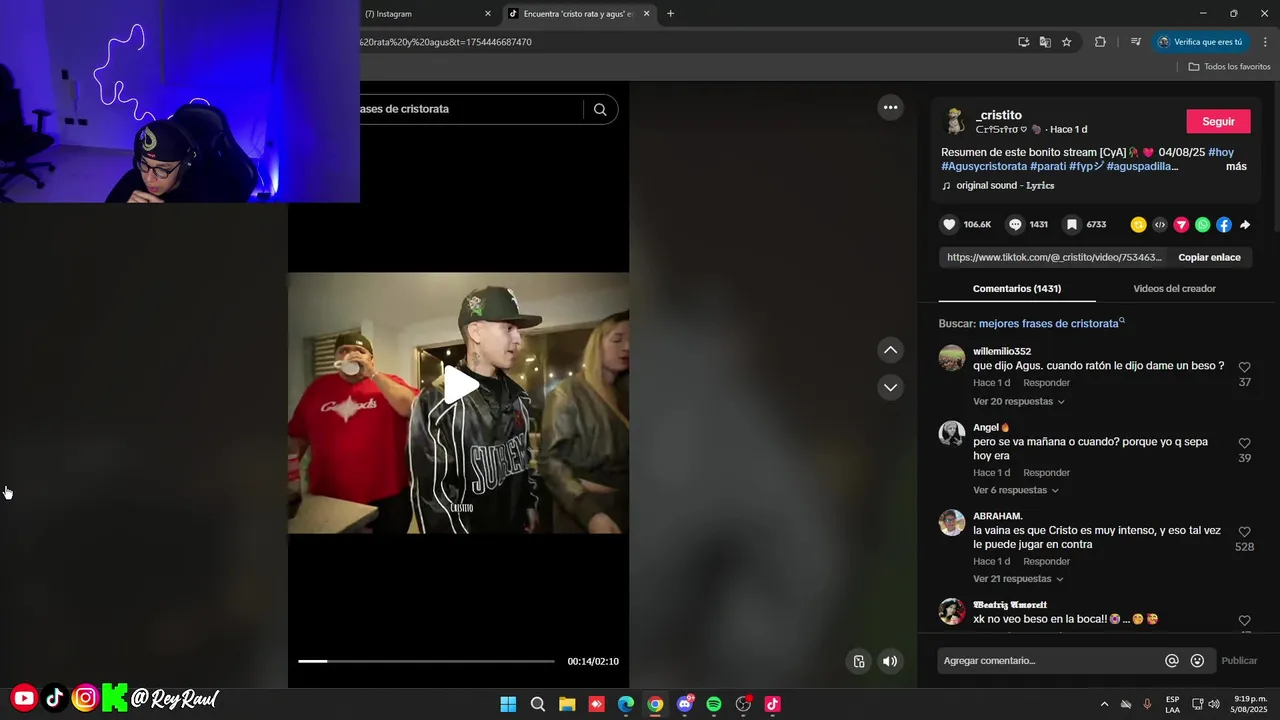Click the Publicar comment button
This screenshot has width=1280, height=720.
(1239, 661)
